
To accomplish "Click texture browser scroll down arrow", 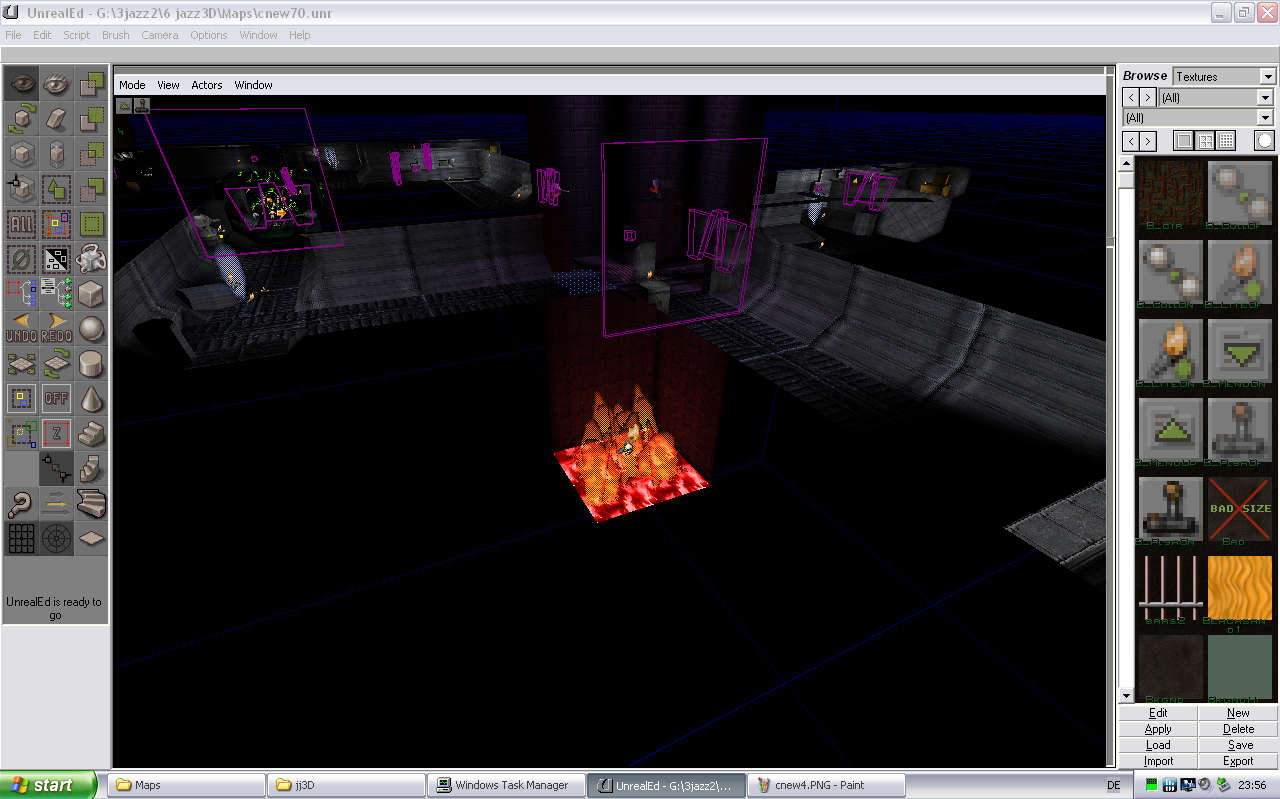I will pos(1126,696).
